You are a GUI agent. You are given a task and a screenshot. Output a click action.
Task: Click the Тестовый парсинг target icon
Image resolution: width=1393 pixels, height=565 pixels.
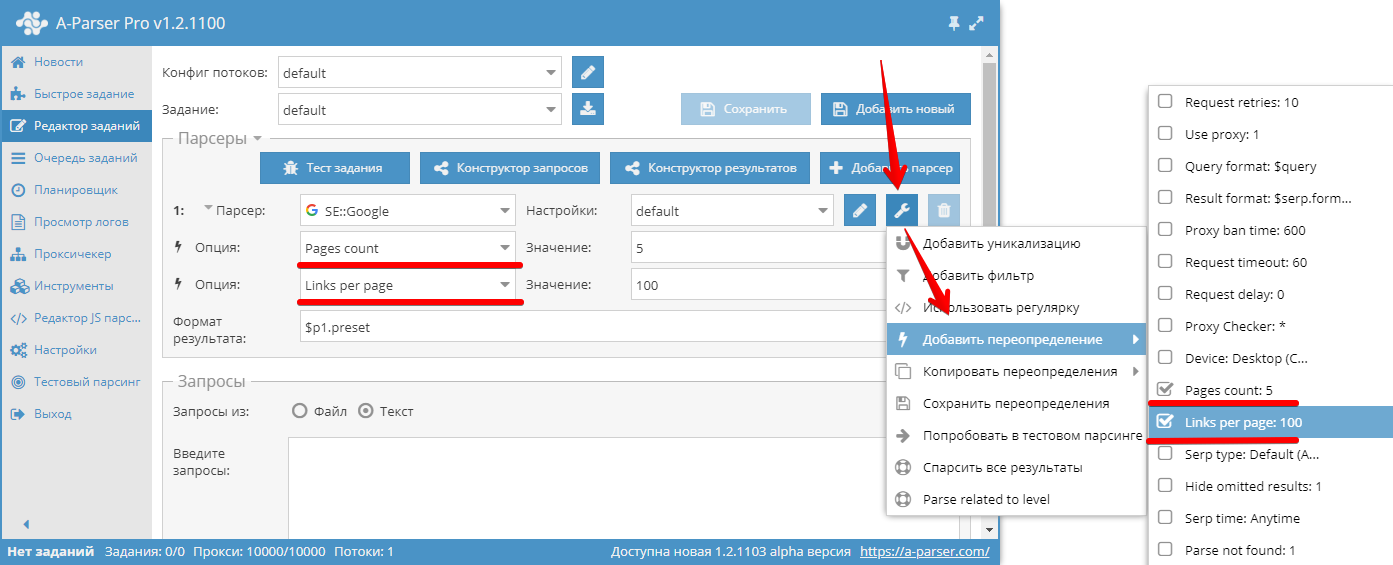coord(18,382)
